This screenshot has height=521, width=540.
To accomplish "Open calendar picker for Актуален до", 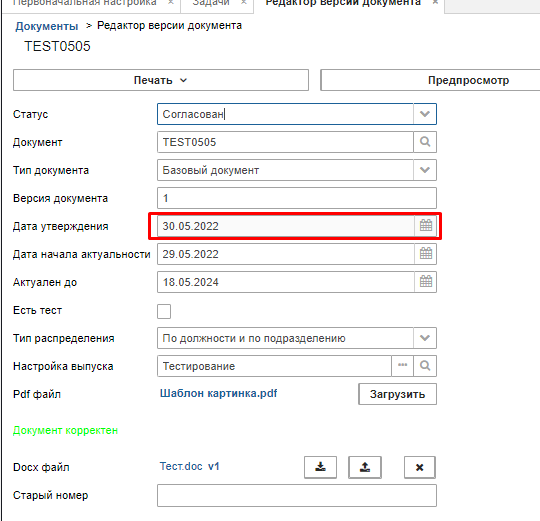I will [426, 282].
